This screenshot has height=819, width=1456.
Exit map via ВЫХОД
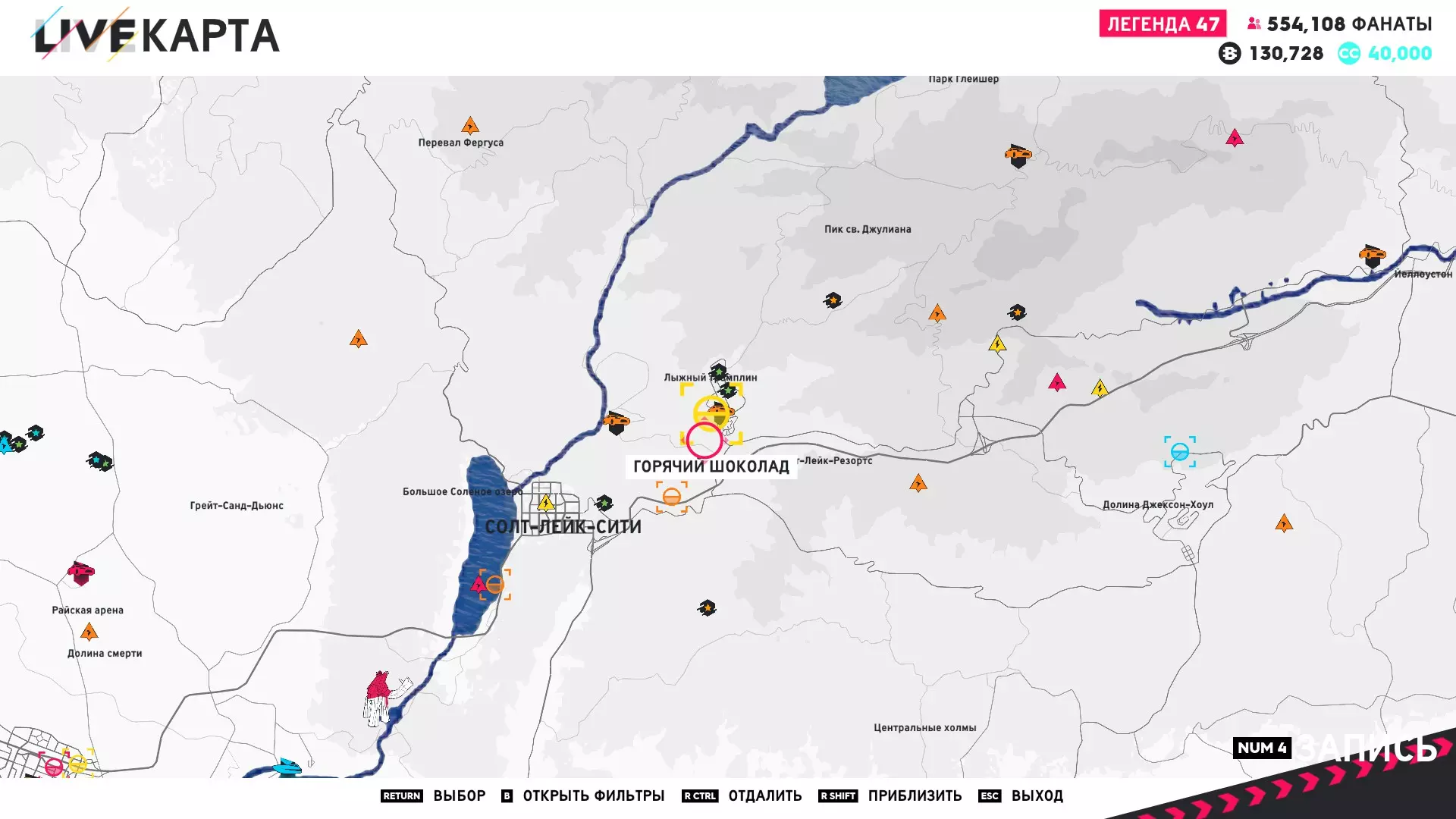tap(1037, 795)
